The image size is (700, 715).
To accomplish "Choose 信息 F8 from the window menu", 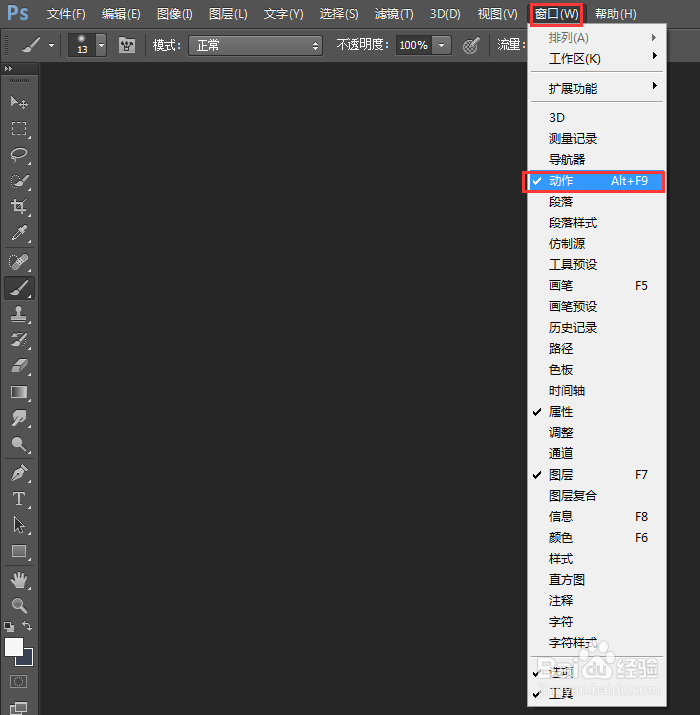I will (x=596, y=517).
